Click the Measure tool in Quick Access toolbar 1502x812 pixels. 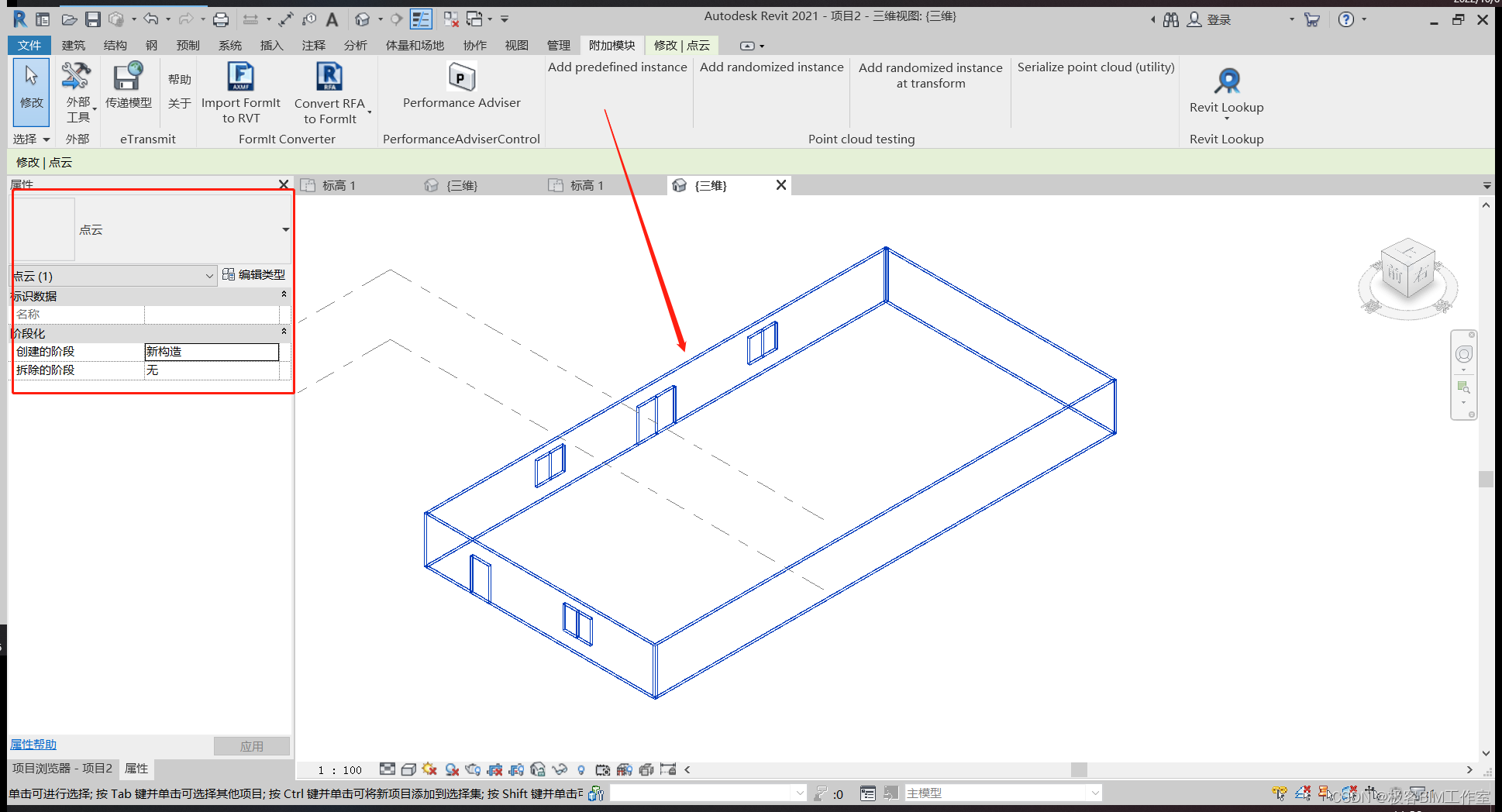click(250, 19)
